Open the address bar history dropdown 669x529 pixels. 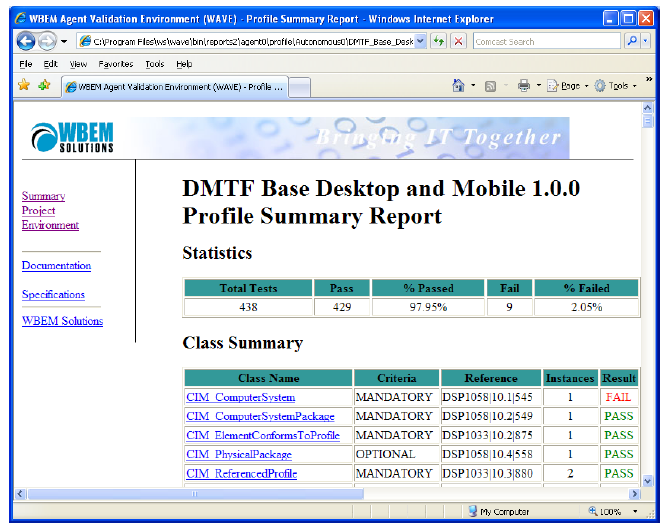(x=420, y=41)
